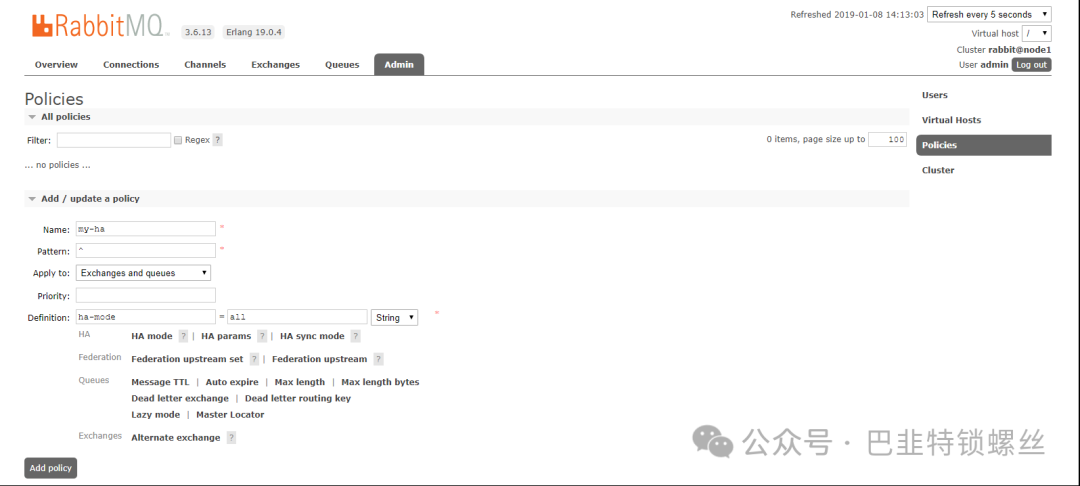Open help for Federation upstream set
Screen dimensions: 1080x486
tap(254, 359)
